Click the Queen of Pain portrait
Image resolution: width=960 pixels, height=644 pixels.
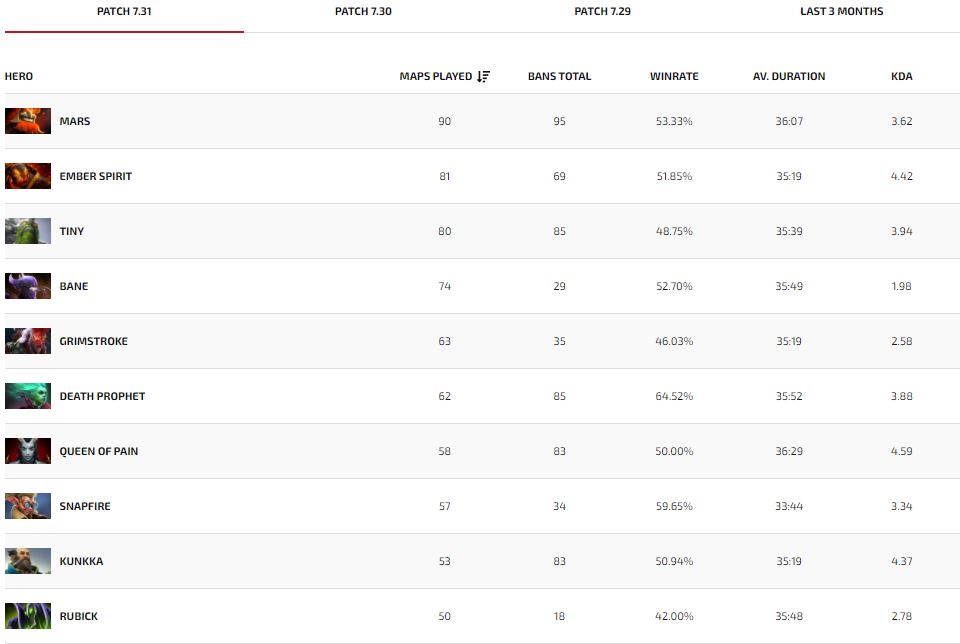pyautogui.click(x=28, y=451)
